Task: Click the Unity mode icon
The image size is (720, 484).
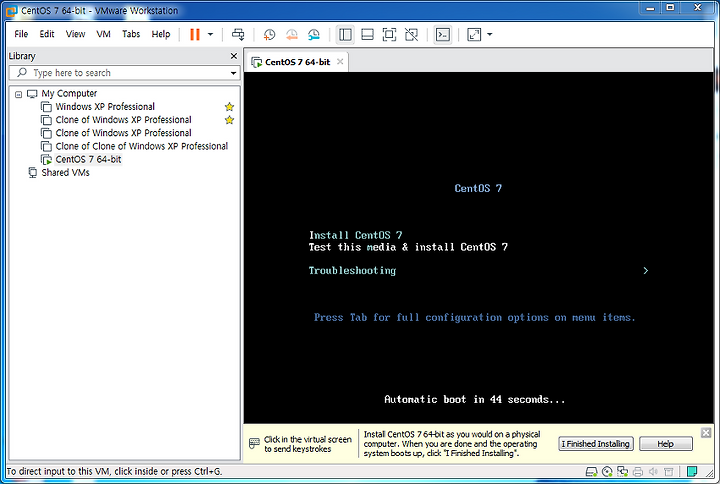Action: (x=411, y=34)
